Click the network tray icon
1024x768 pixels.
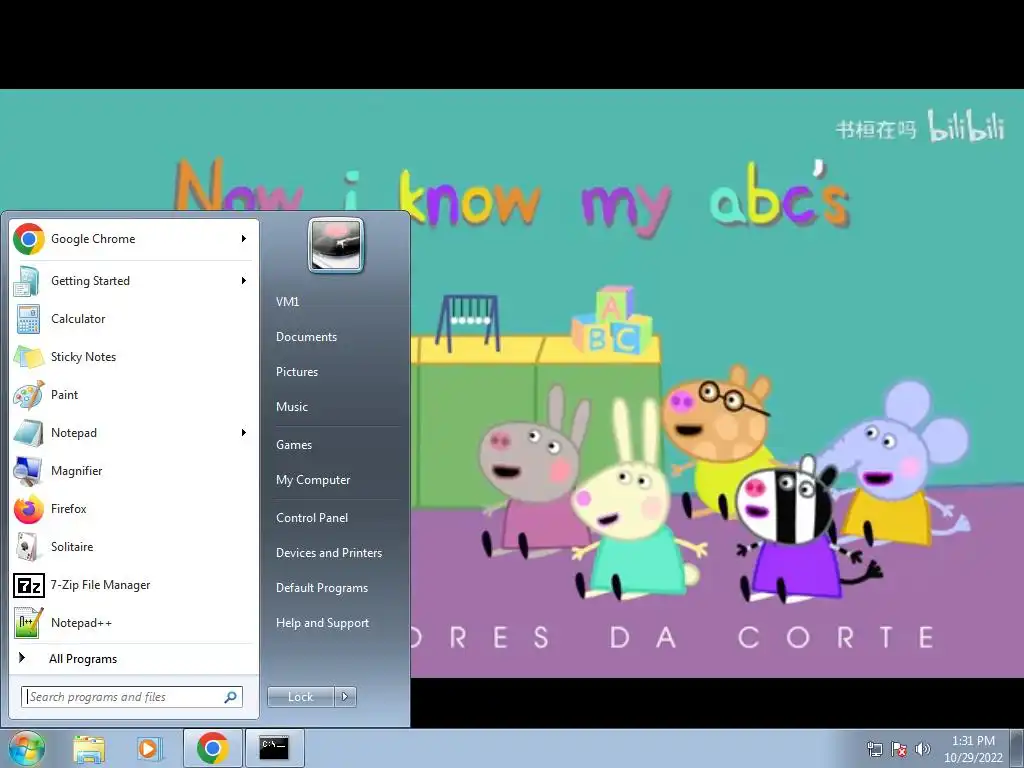point(874,749)
